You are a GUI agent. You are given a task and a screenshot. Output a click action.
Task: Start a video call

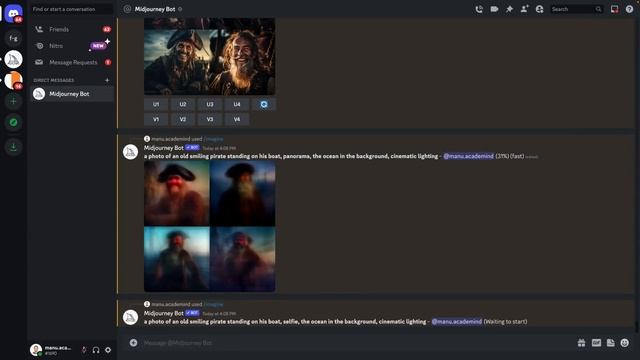coord(494,9)
